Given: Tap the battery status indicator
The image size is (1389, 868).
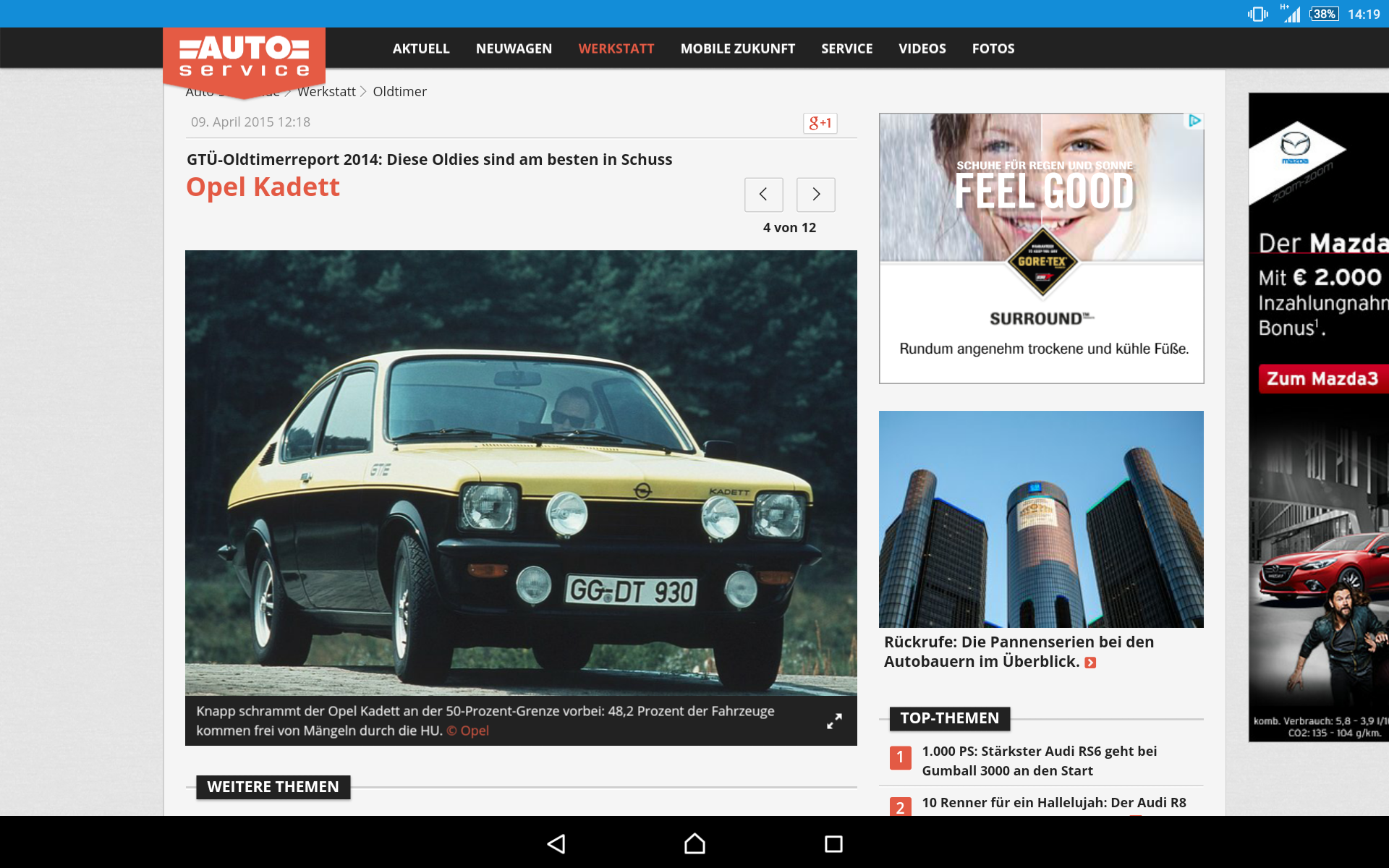Looking at the screenshot, I should 1324,14.
